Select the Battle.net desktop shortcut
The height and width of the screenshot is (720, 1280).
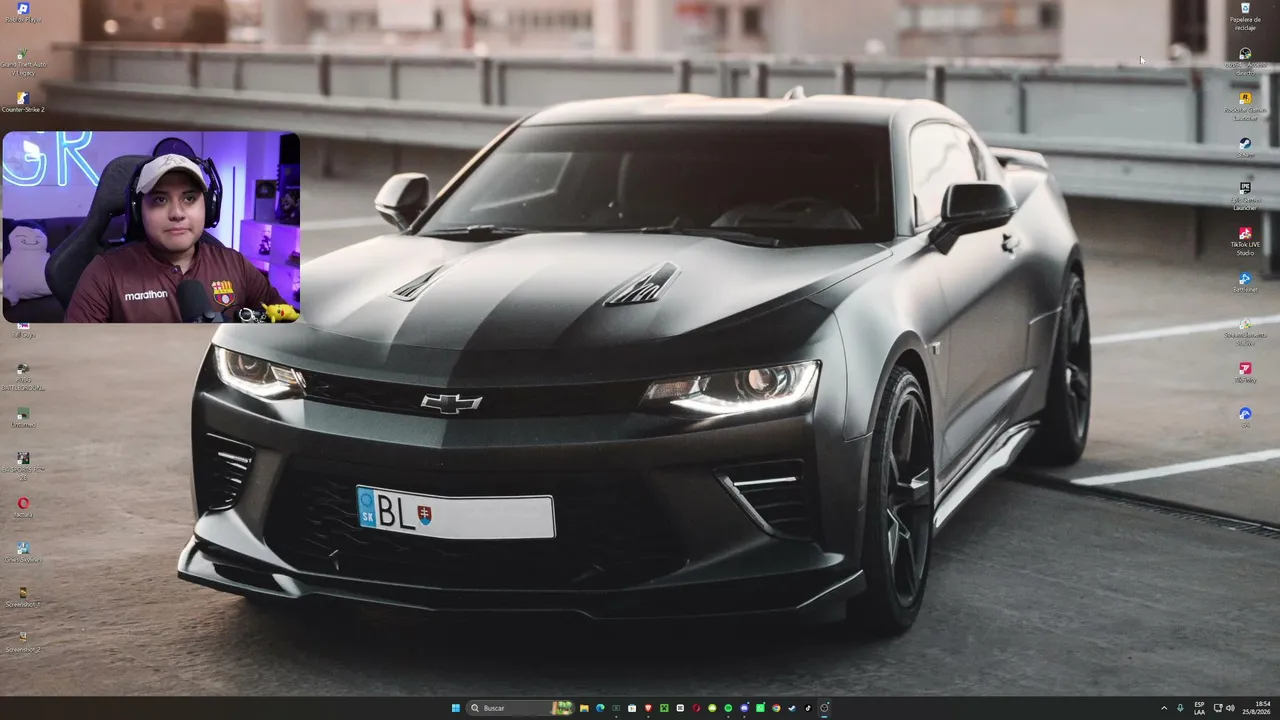click(1245, 283)
